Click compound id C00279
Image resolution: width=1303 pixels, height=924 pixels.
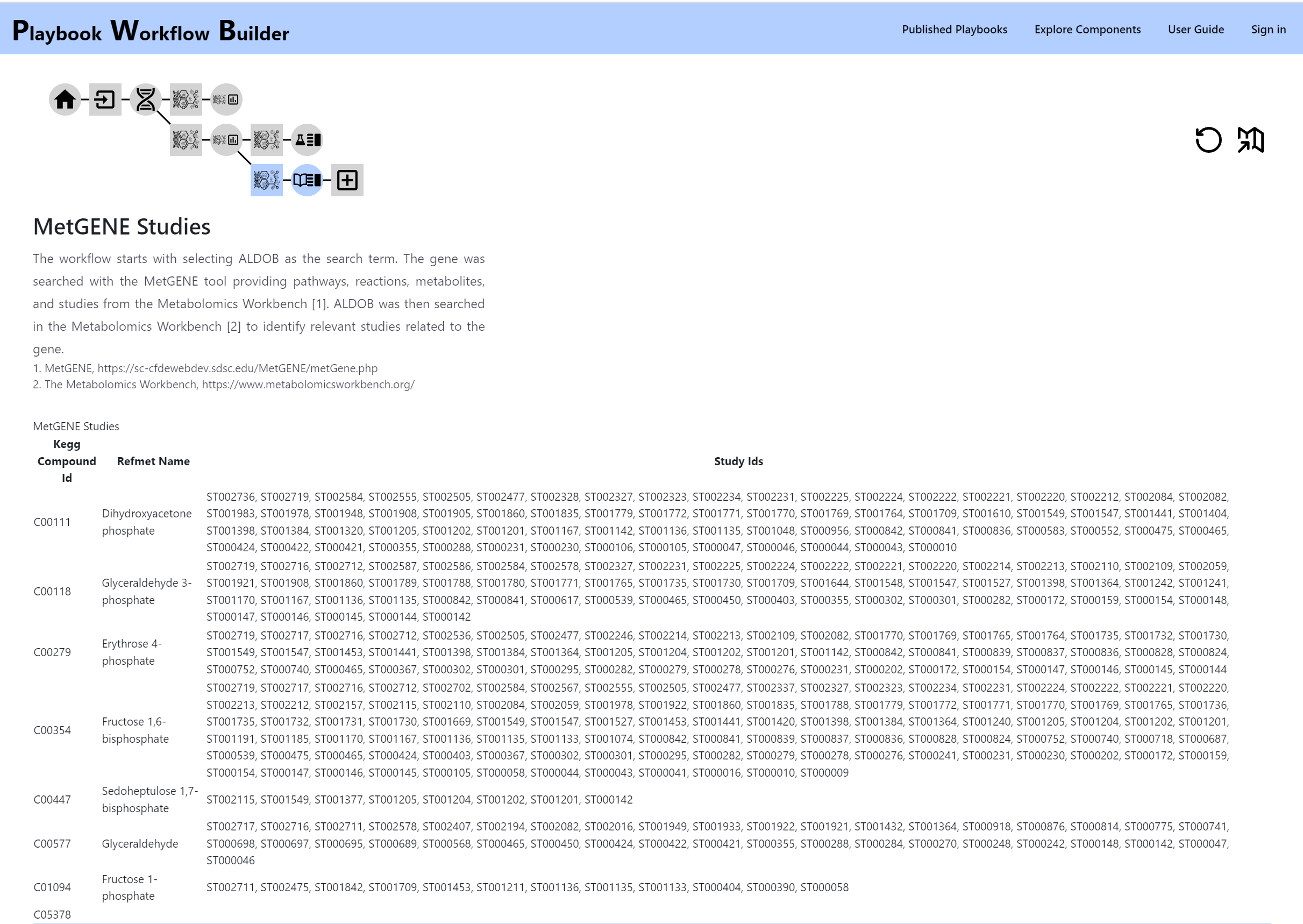[52, 652]
